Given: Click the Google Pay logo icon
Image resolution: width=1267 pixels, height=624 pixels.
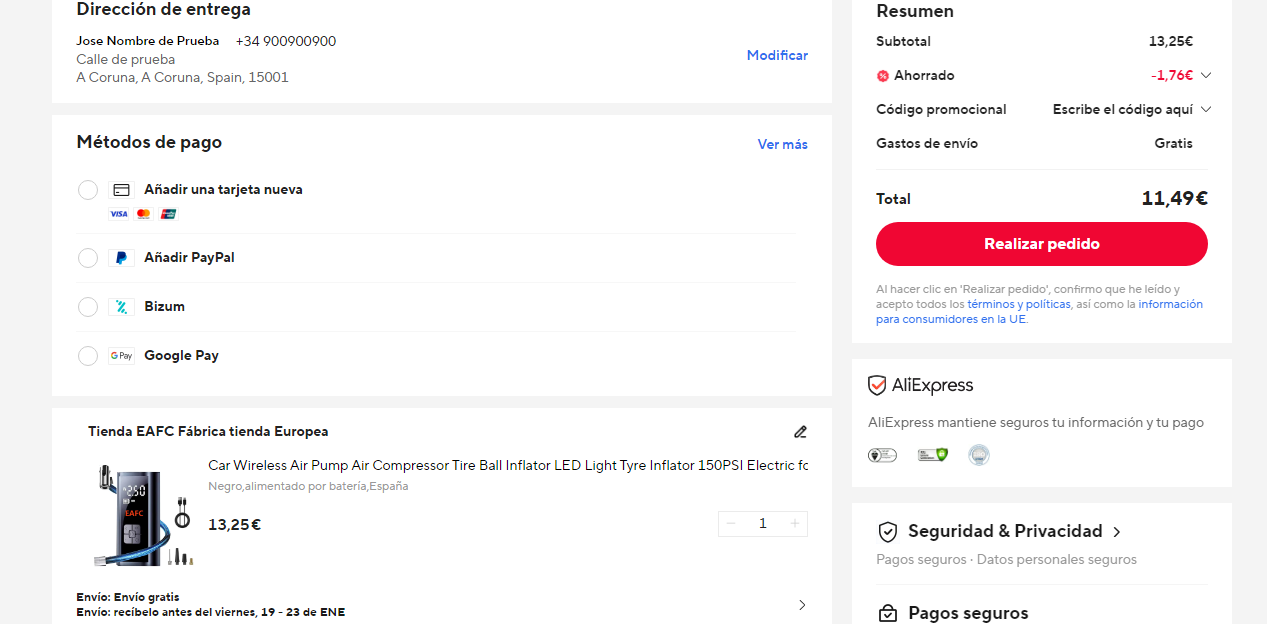Looking at the screenshot, I should tap(121, 356).
